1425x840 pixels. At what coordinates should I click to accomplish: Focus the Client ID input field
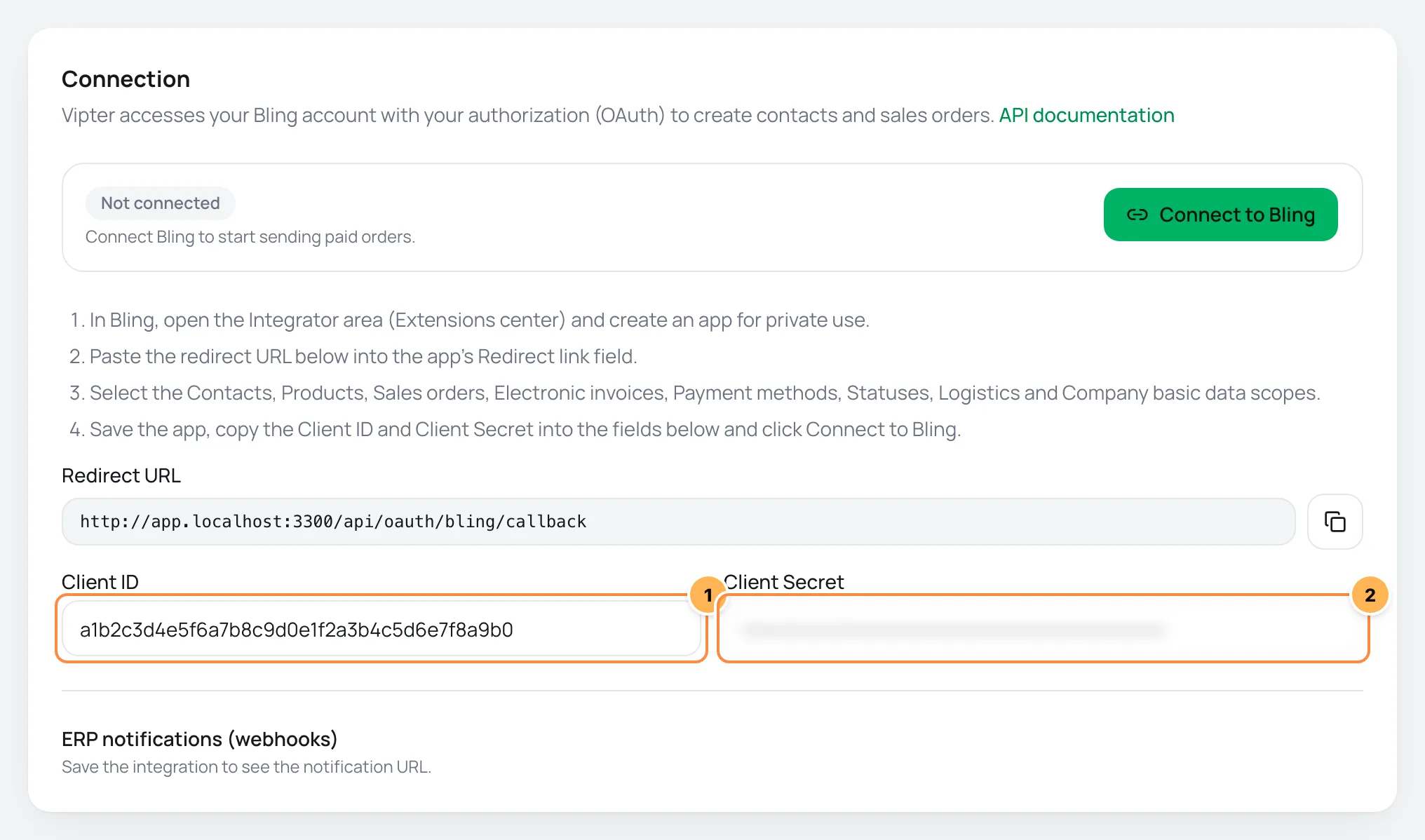[x=381, y=629]
